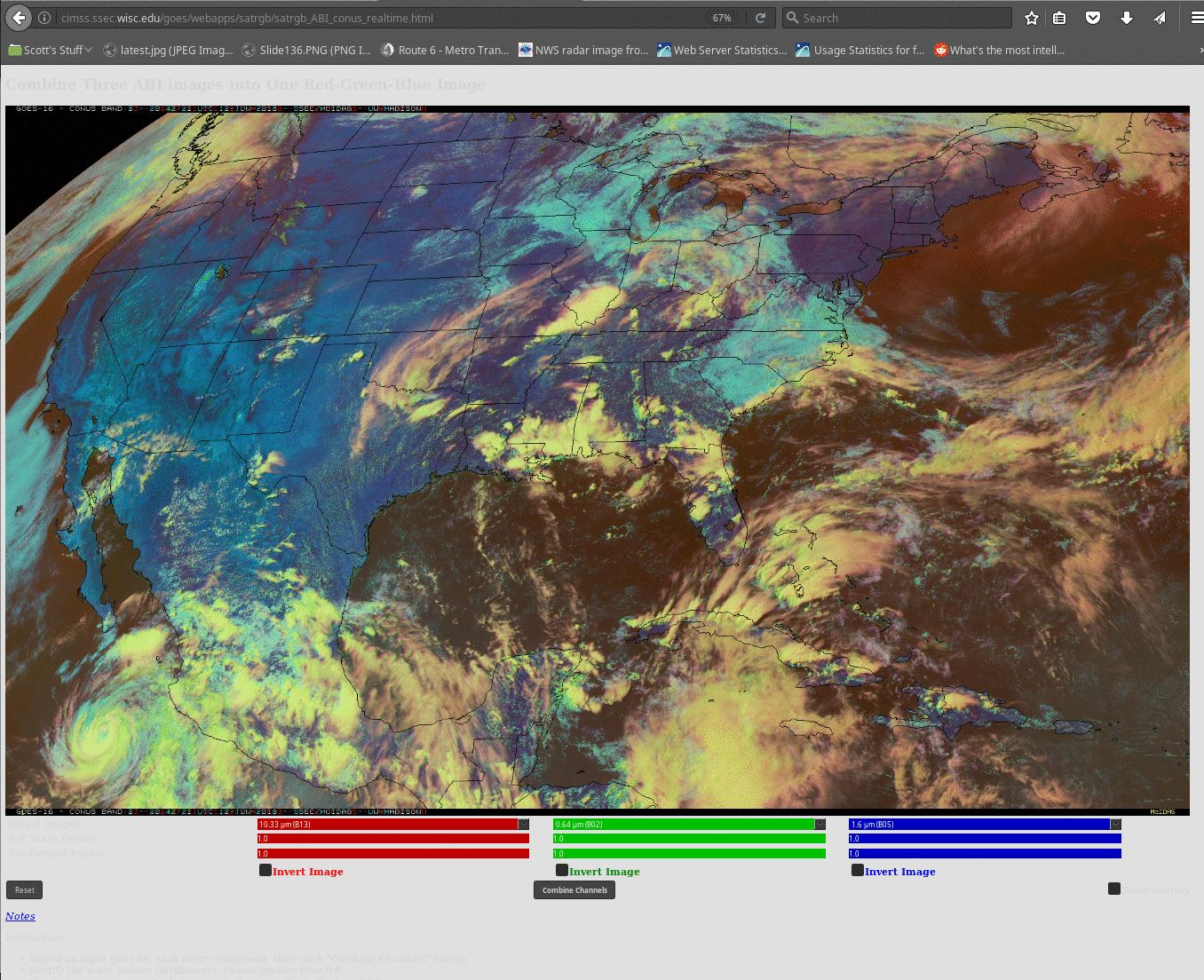The image size is (1204, 980).
Task: Open the downloads arrow icon
Action: tap(1126, 18)
